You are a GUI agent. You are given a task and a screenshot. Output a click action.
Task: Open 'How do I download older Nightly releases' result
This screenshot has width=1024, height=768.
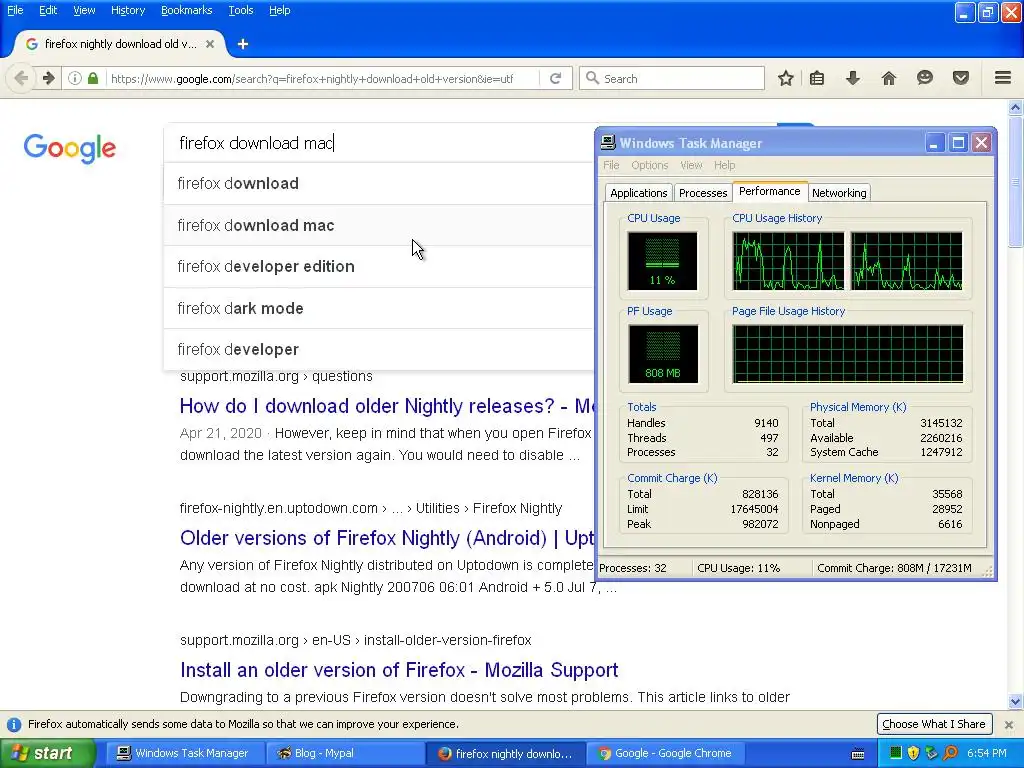(387, 406)
